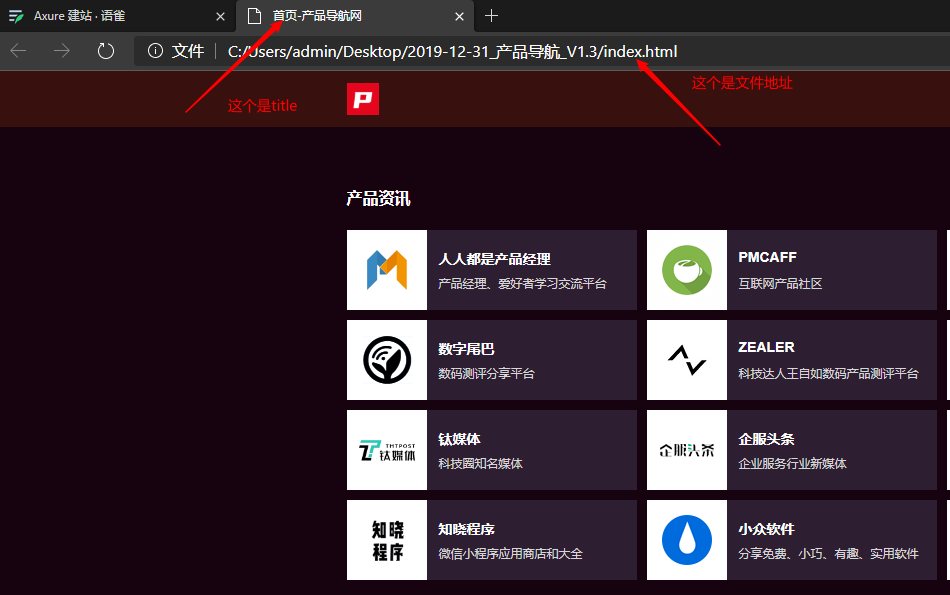Click the 小众软件 blue droplet logo
Image resolution: width=950 pixels, height=595 pixels.
click(686, 540)
